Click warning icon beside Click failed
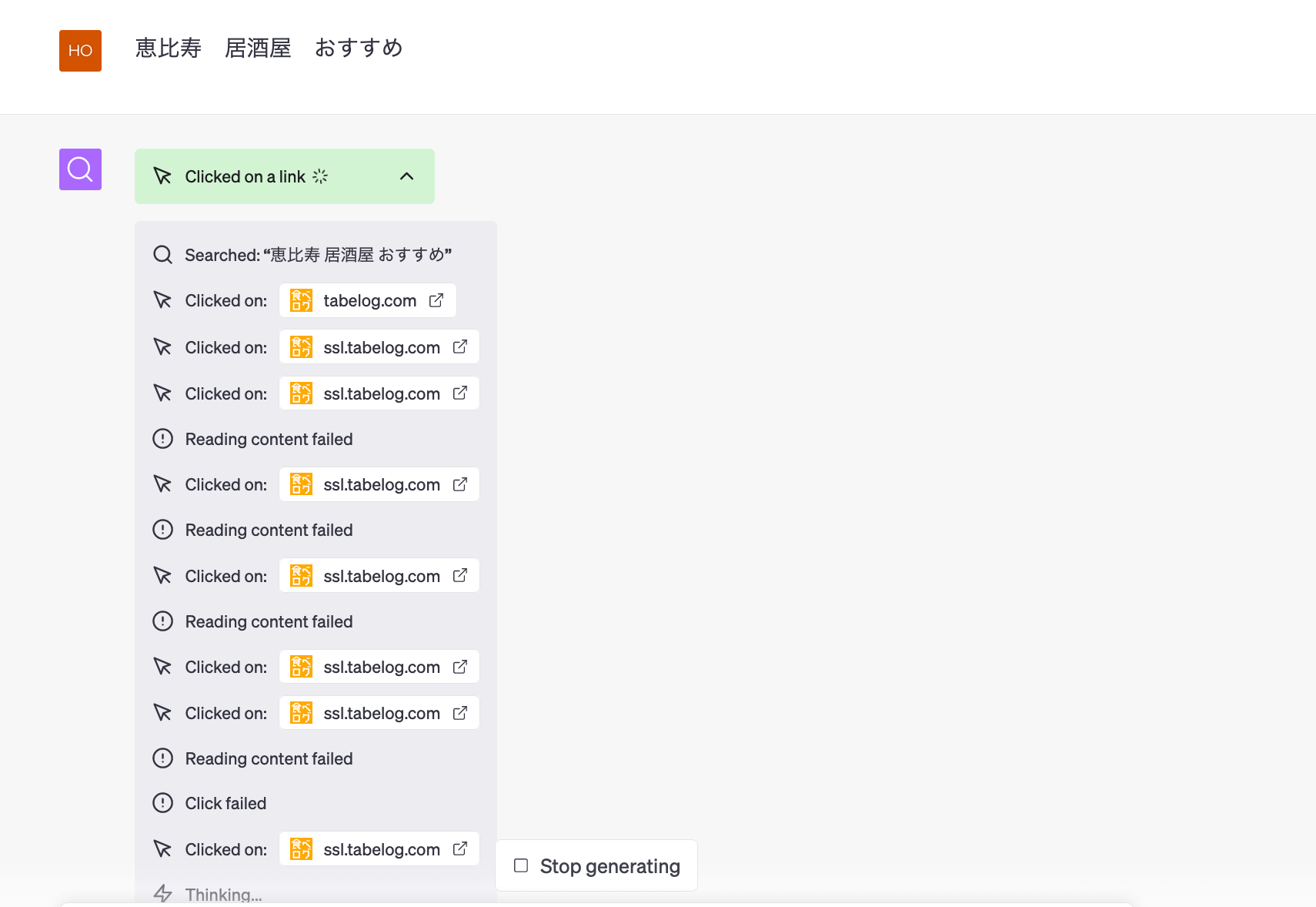The image size is (1316, 907). (162, 803)
